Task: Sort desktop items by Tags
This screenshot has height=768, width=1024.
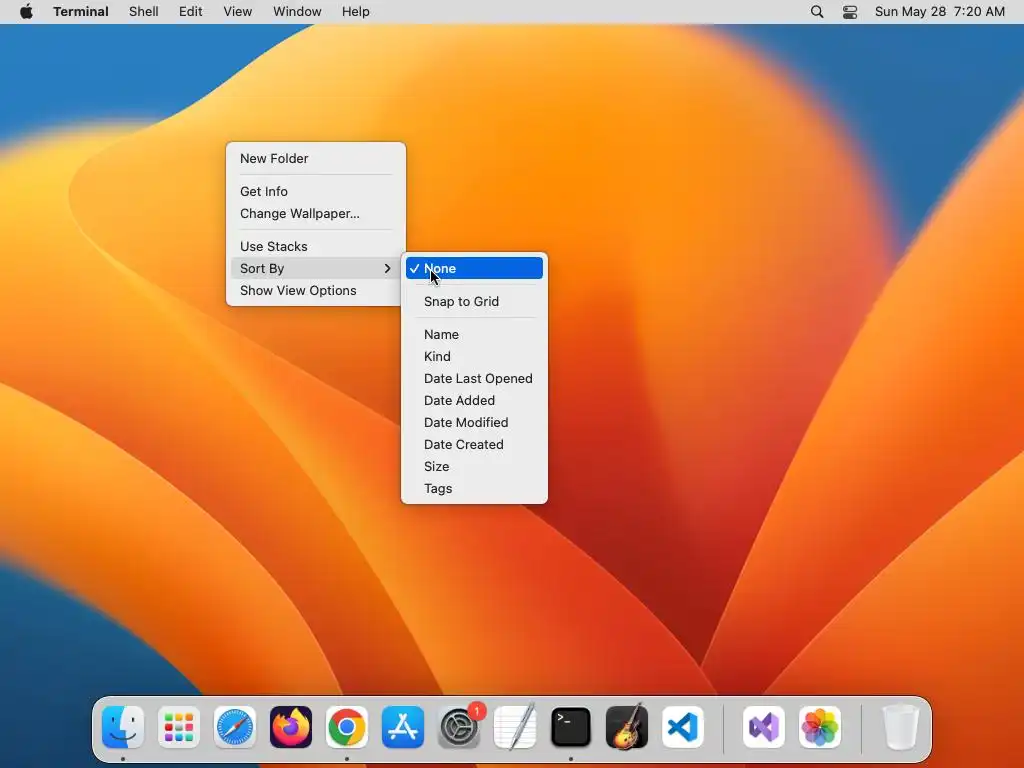Action: [x=474, y=488]
